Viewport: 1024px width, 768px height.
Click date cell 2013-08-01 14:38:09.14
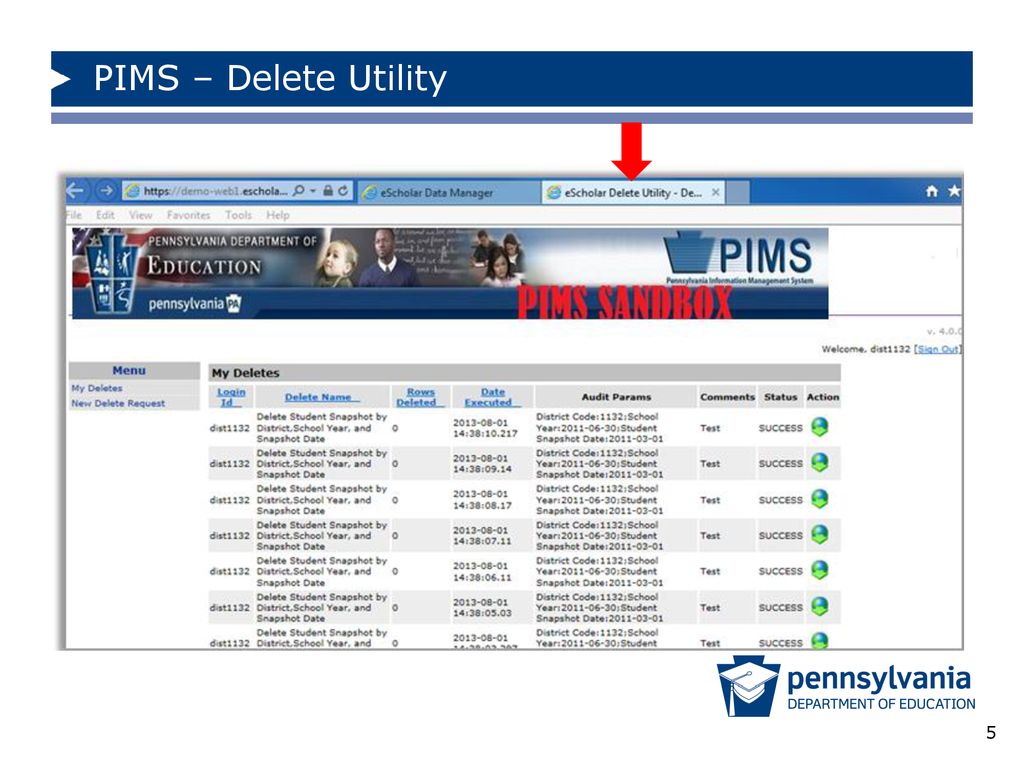(x=483, y=464)
